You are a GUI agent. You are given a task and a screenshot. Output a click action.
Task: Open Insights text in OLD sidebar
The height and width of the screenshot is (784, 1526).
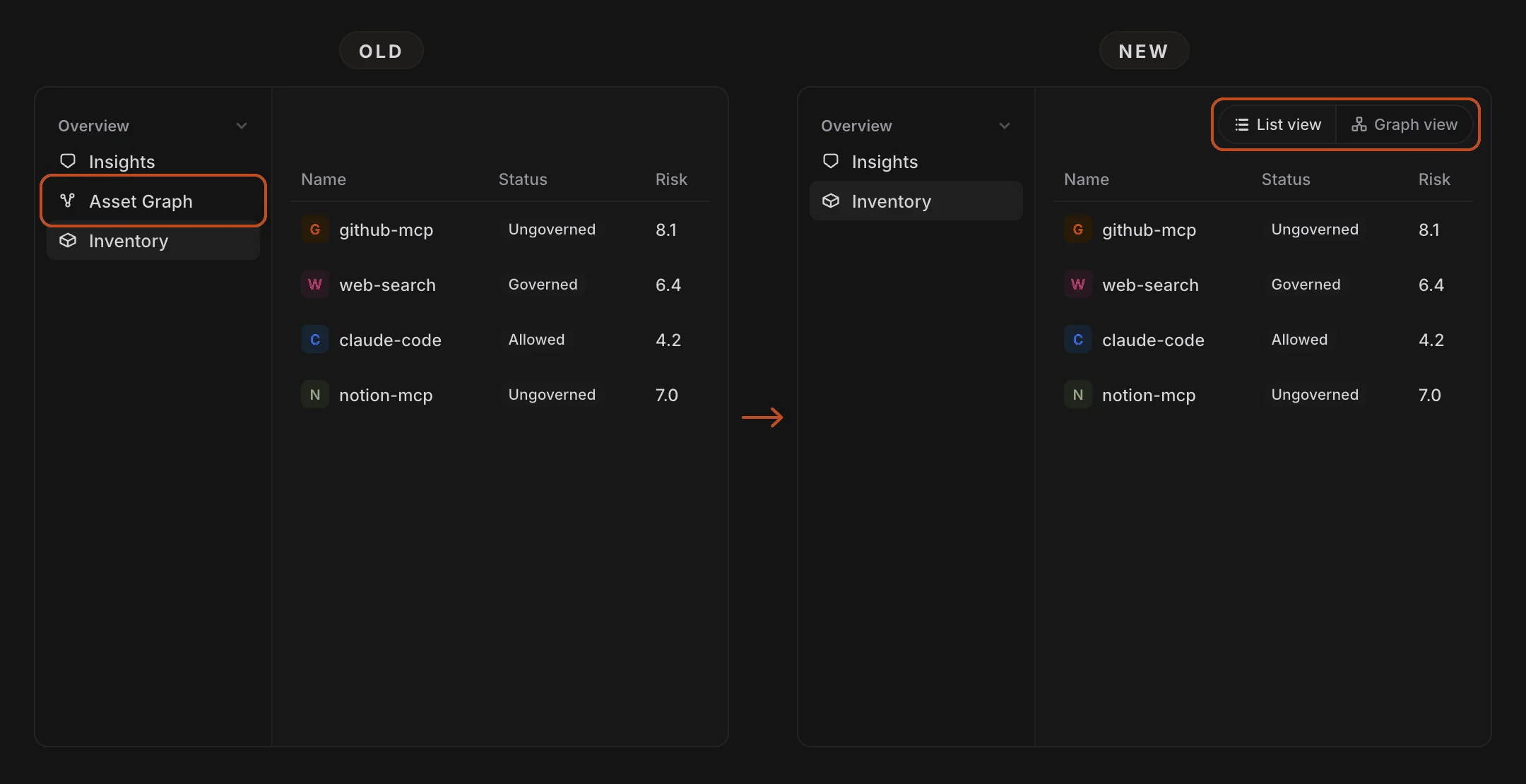coord(122,162)
